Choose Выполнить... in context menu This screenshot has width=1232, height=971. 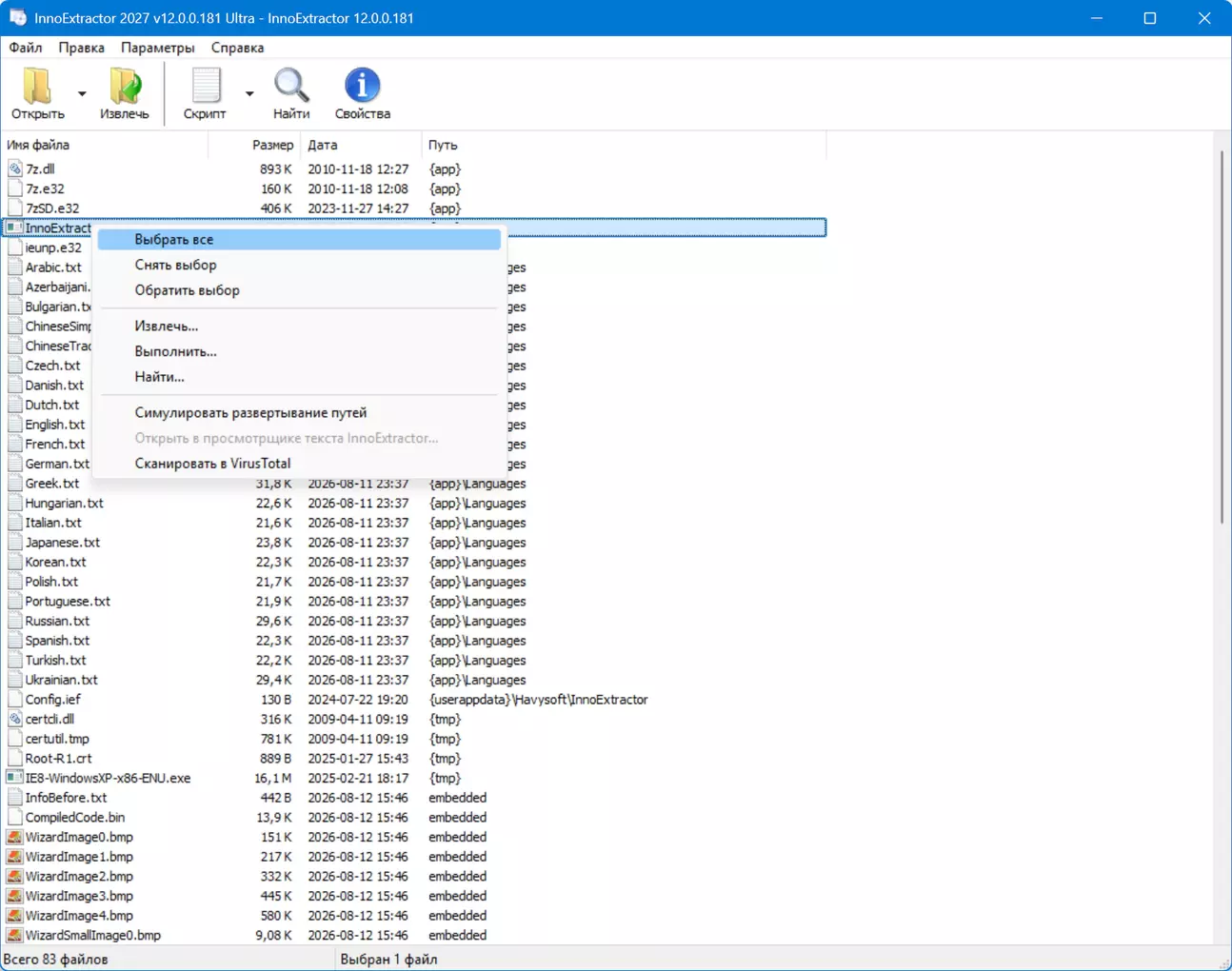click(299, 351)
